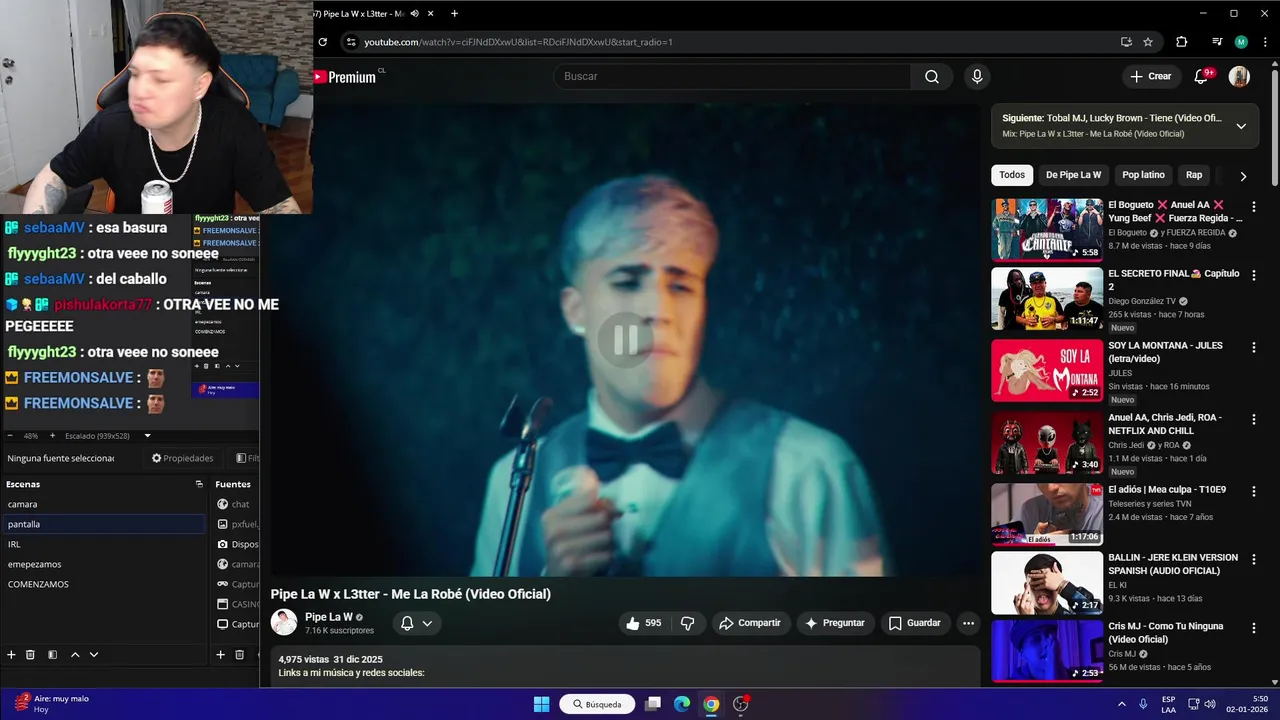The height and width of the screenshot is (720, 1280).
Task: Click the URL address bar
Action: [735, 42]
